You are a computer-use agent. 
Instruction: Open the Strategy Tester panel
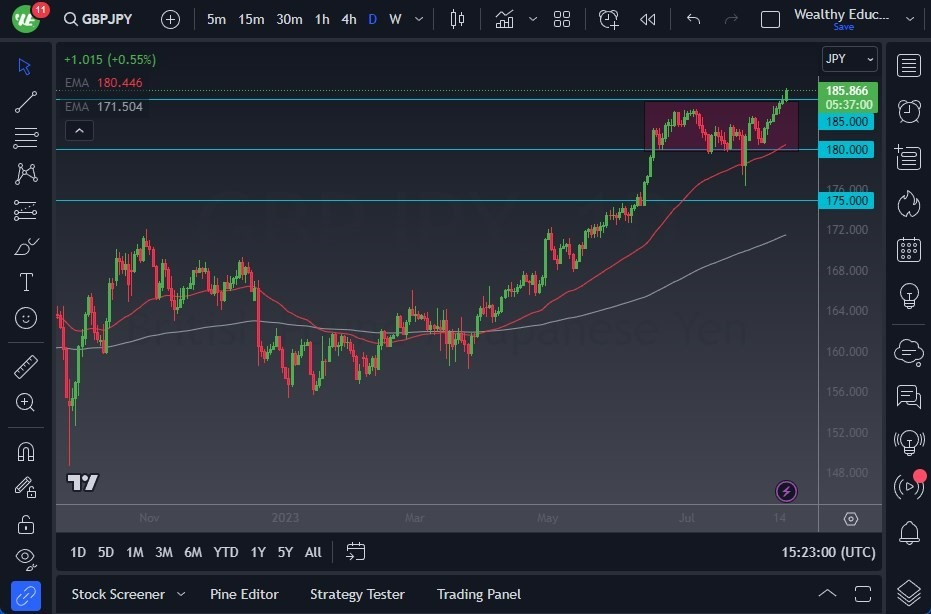click(357, 594)
